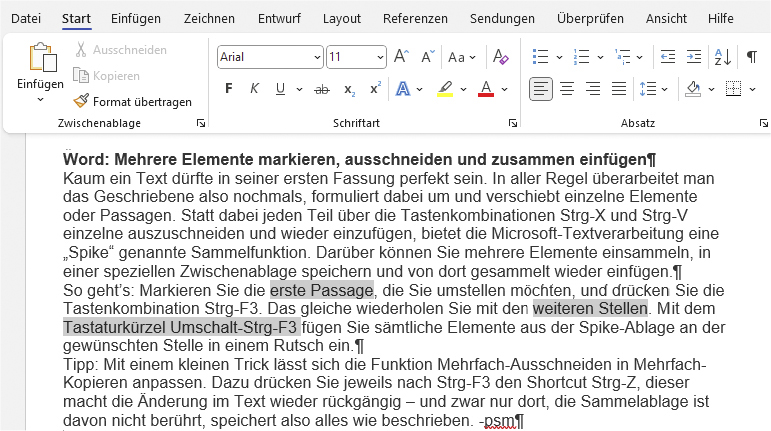Apply strikethrough formatting
This screenshot has height=431, width=771.
coord(322,89)
